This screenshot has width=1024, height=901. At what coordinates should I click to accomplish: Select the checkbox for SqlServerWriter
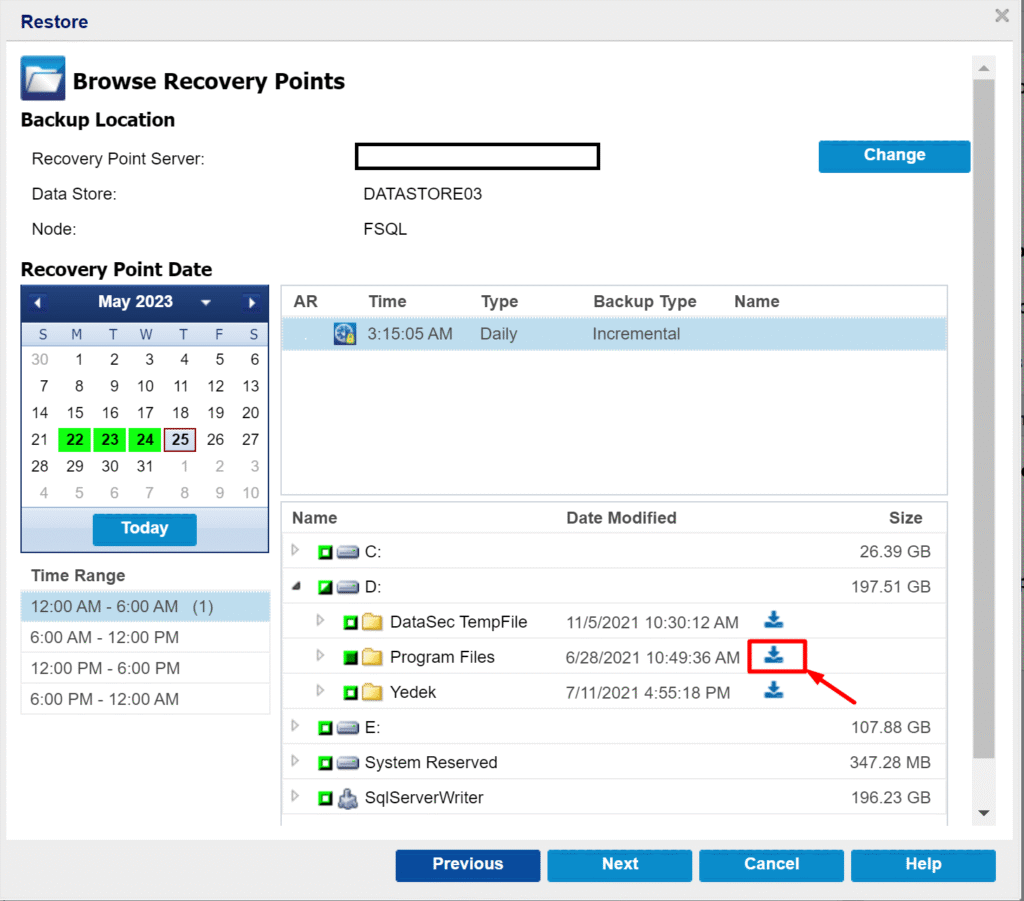click(x=325, y=798)
